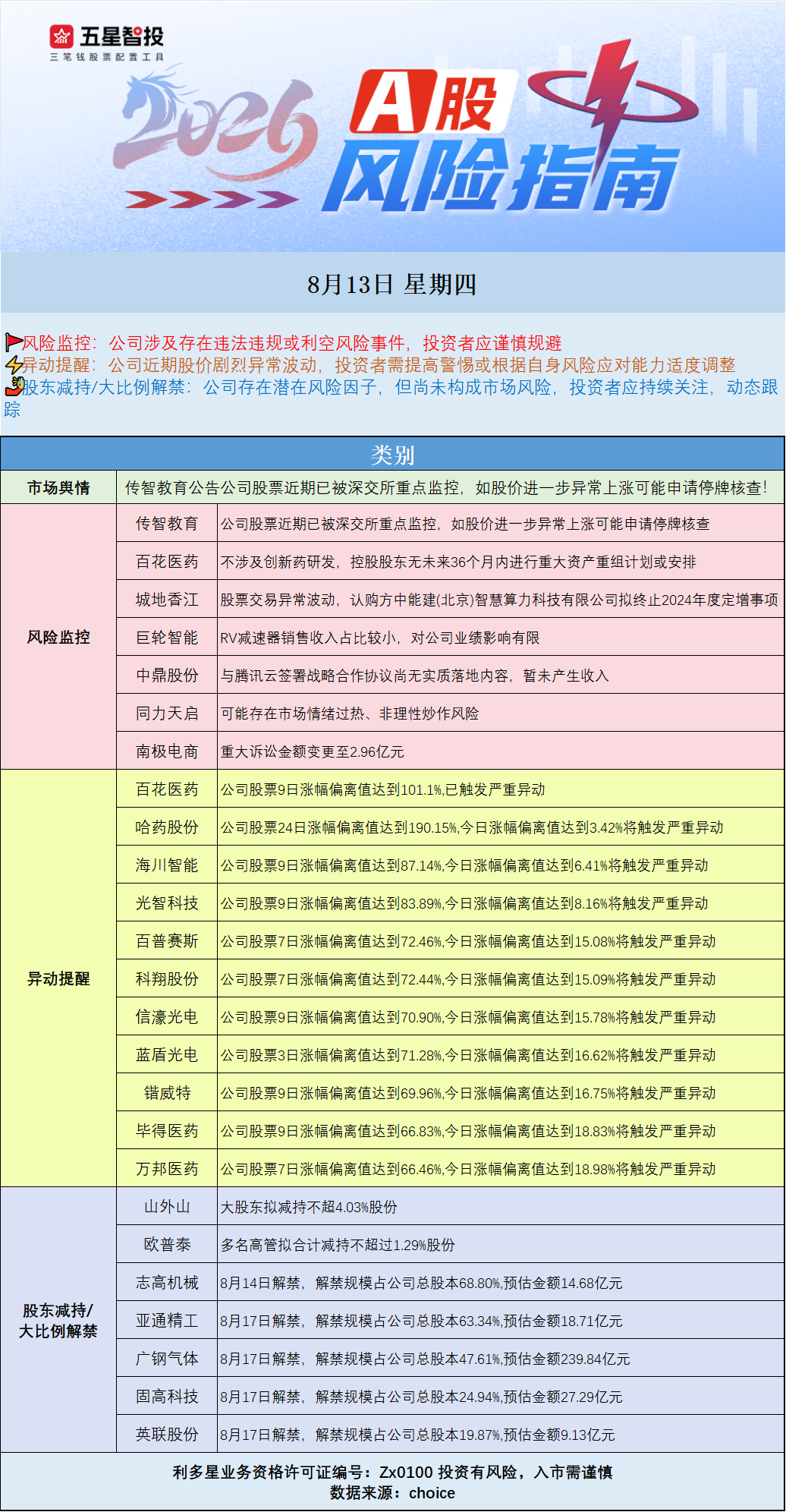Click the 巨轮智能 stock name
Image resolution: width=786 pixels, height=1512 pixels.
167,637
